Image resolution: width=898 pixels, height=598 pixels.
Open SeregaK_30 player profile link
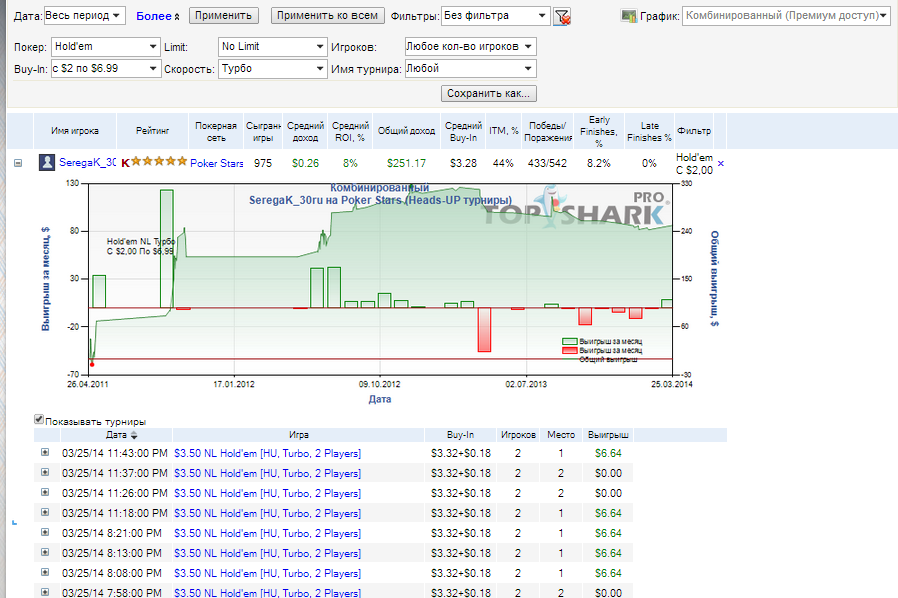click(x=88, y=163)
